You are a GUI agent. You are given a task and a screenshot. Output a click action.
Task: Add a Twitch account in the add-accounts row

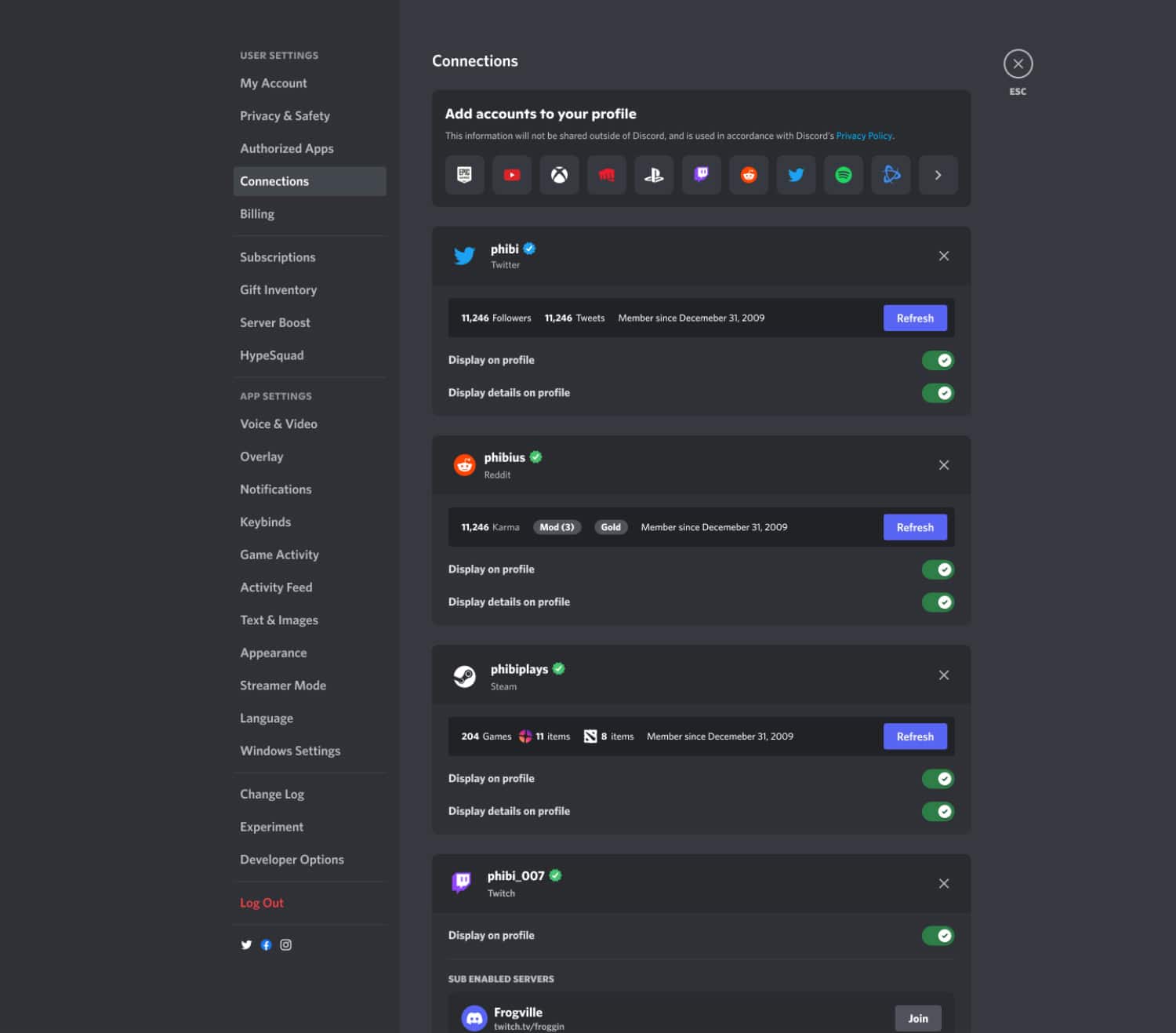tap(702, 175)
